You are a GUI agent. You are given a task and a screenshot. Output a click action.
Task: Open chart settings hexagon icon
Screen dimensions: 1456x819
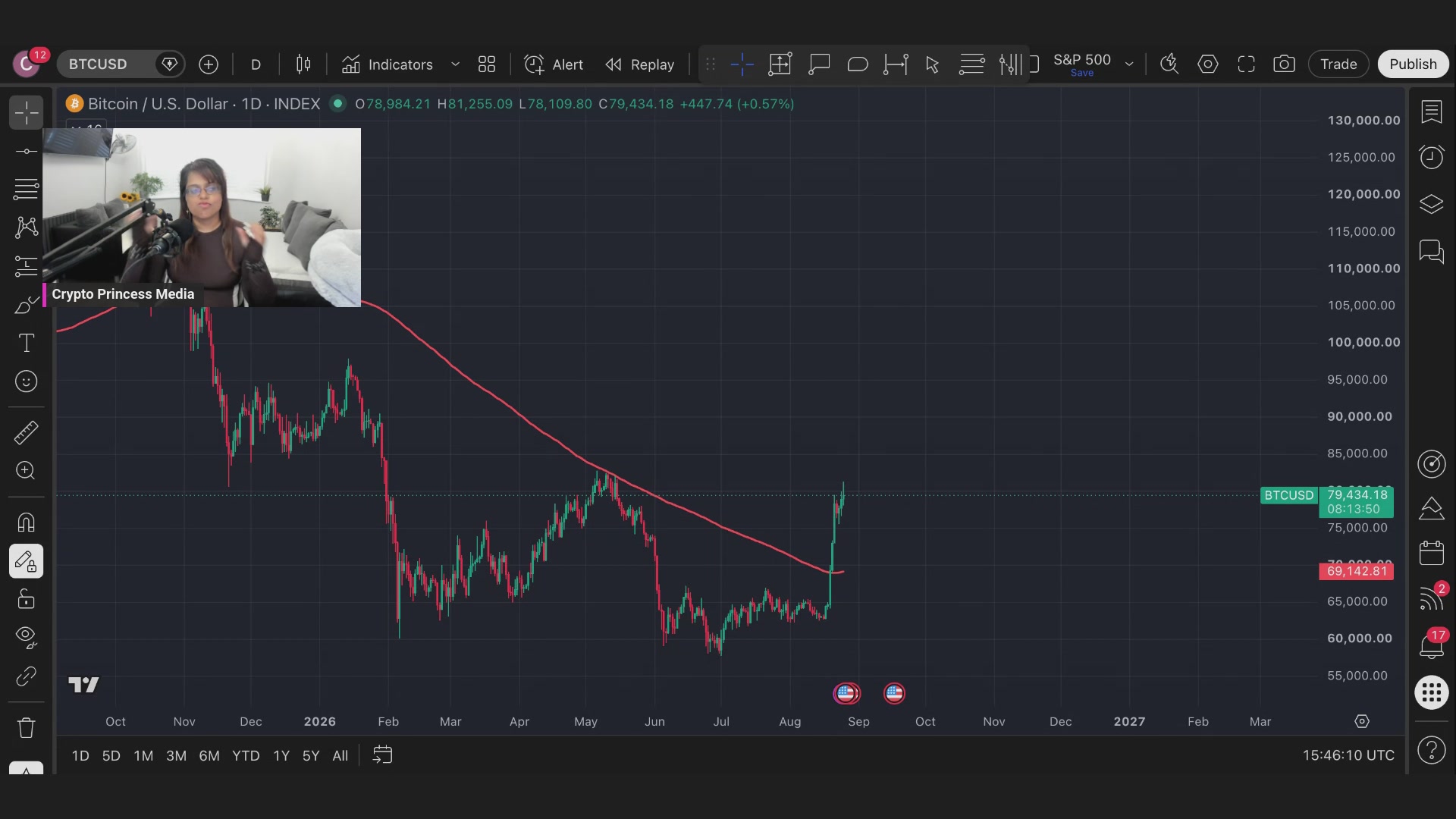click(1208, 64)
